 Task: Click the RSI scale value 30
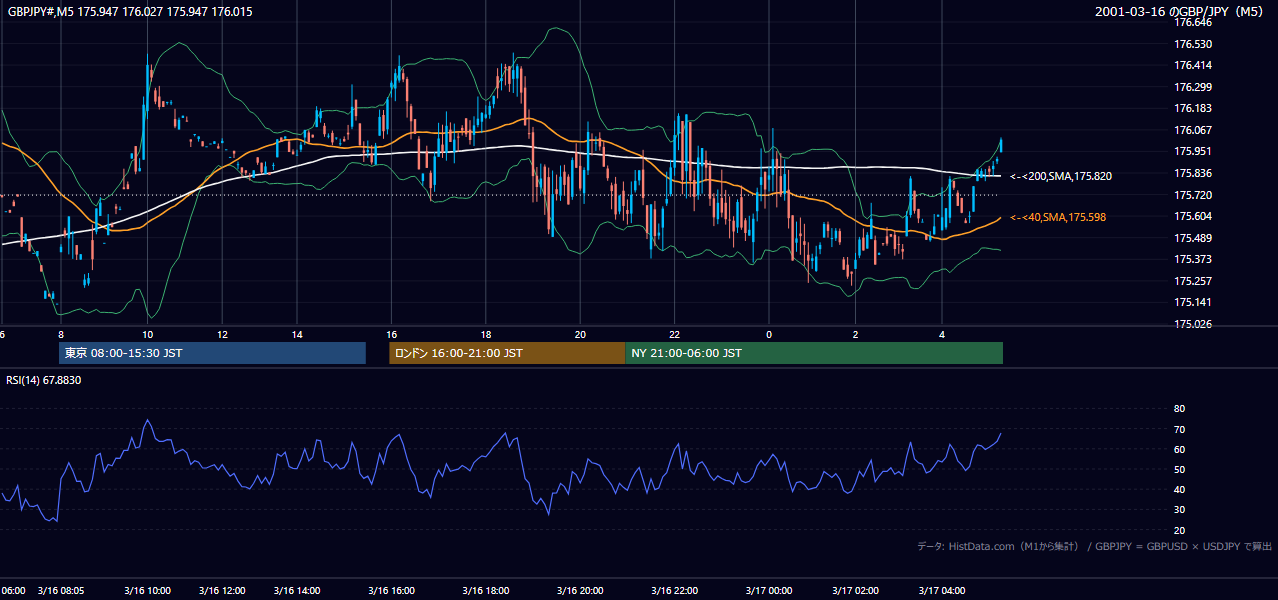click(x=1179, y=510)
